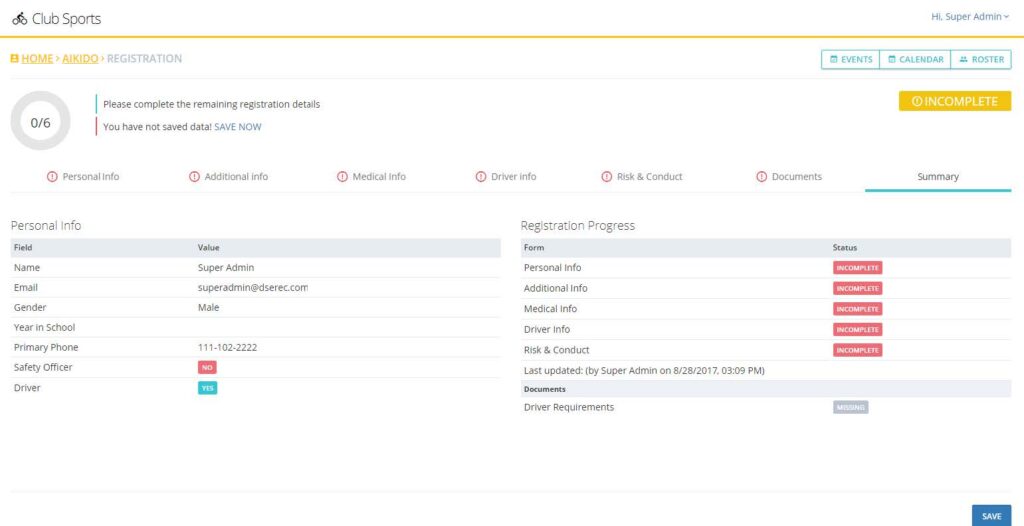
Task: Click the Primary Phone field label
Action: [x=46, y=348]
